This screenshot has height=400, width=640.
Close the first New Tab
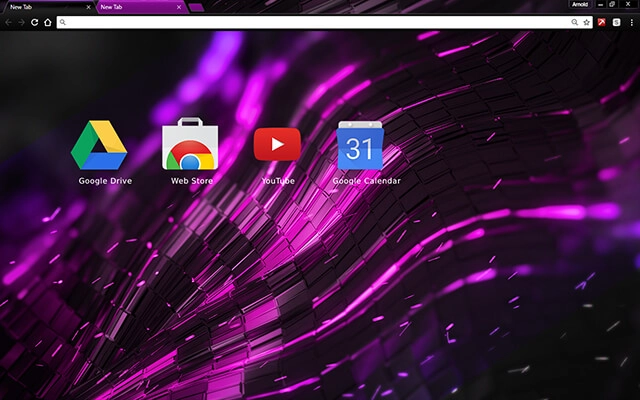coord(88,7)
